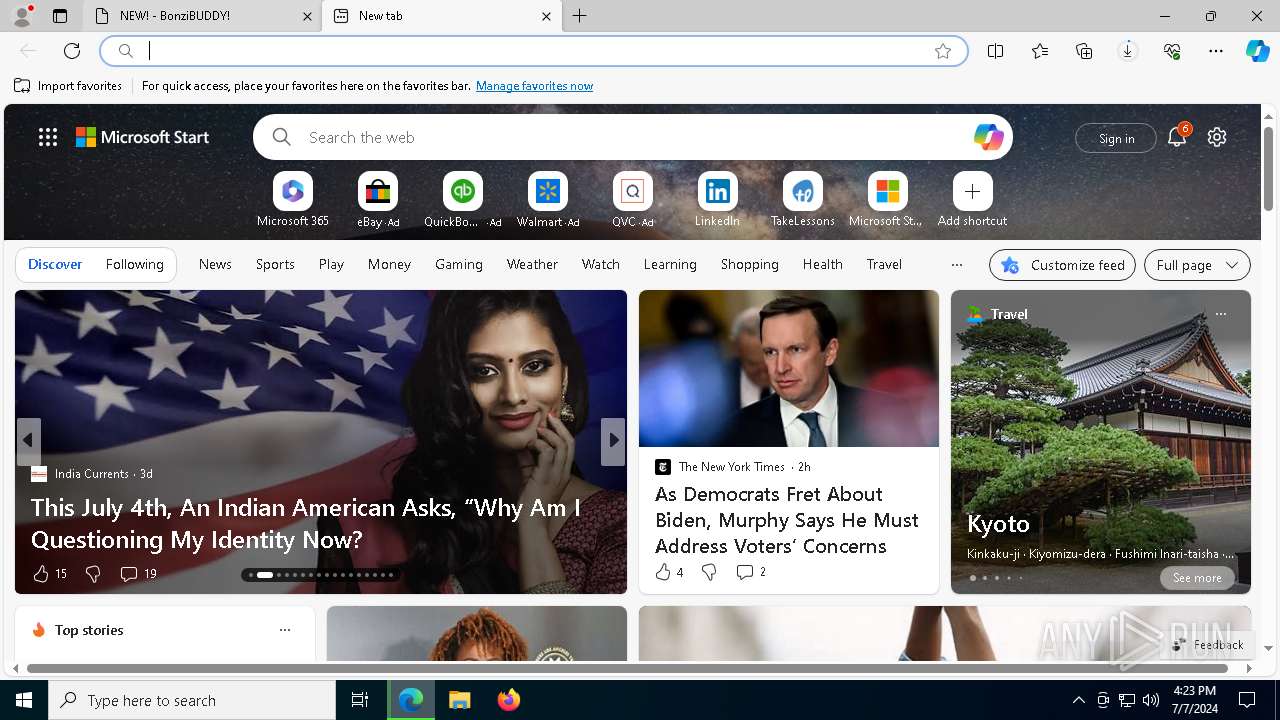
Task: Open the tab actions menu icon
Action: 60,16
